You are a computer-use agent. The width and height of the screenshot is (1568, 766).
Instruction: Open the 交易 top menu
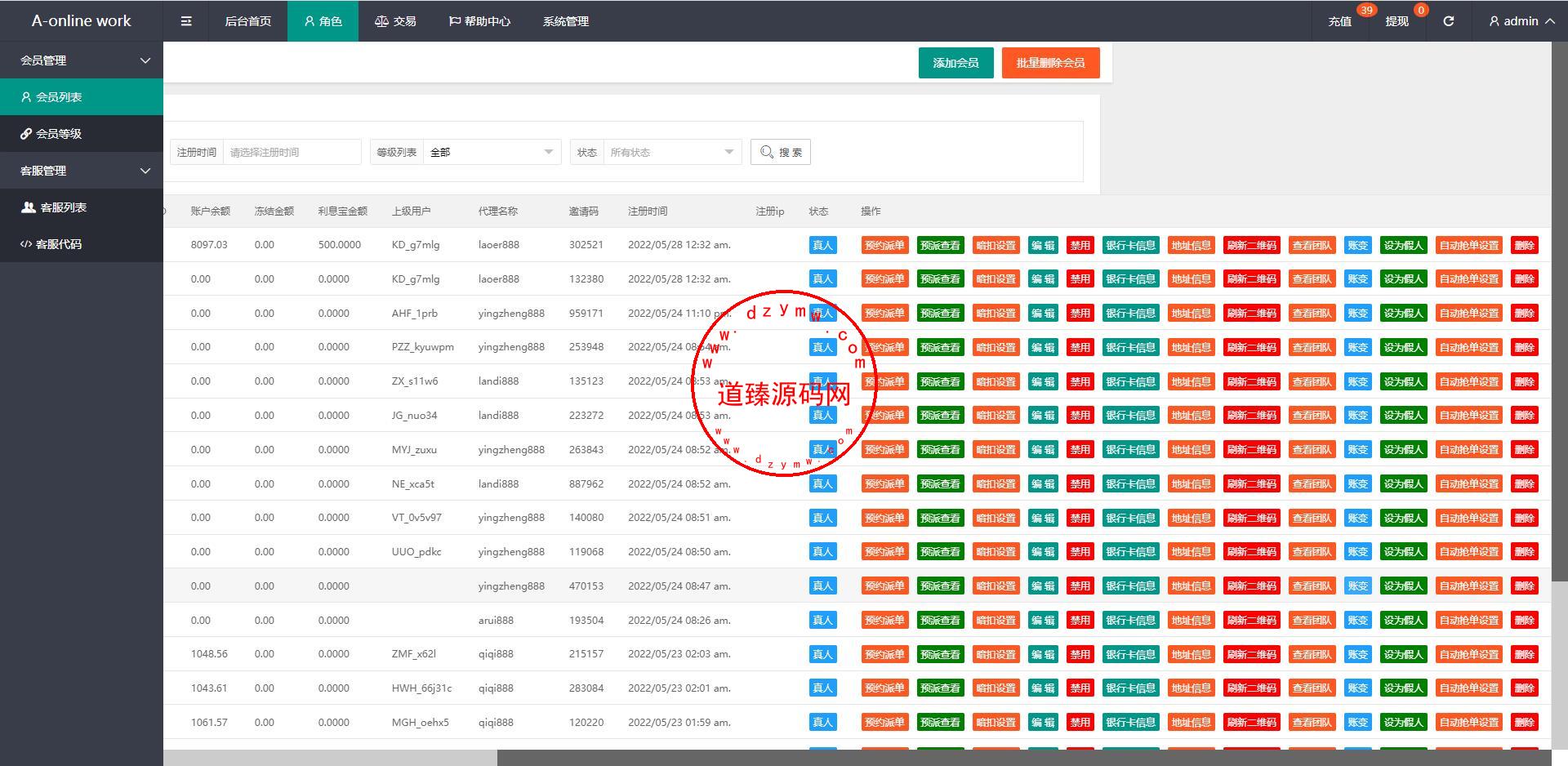pyautogui.click(x=395, y=21)
